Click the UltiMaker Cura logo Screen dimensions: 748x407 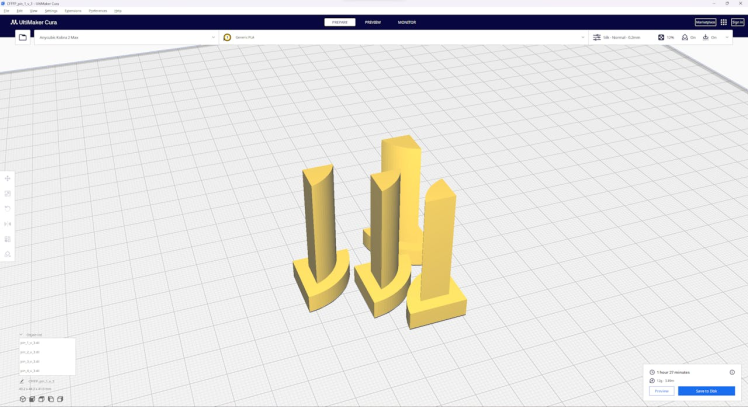point(34,22)
